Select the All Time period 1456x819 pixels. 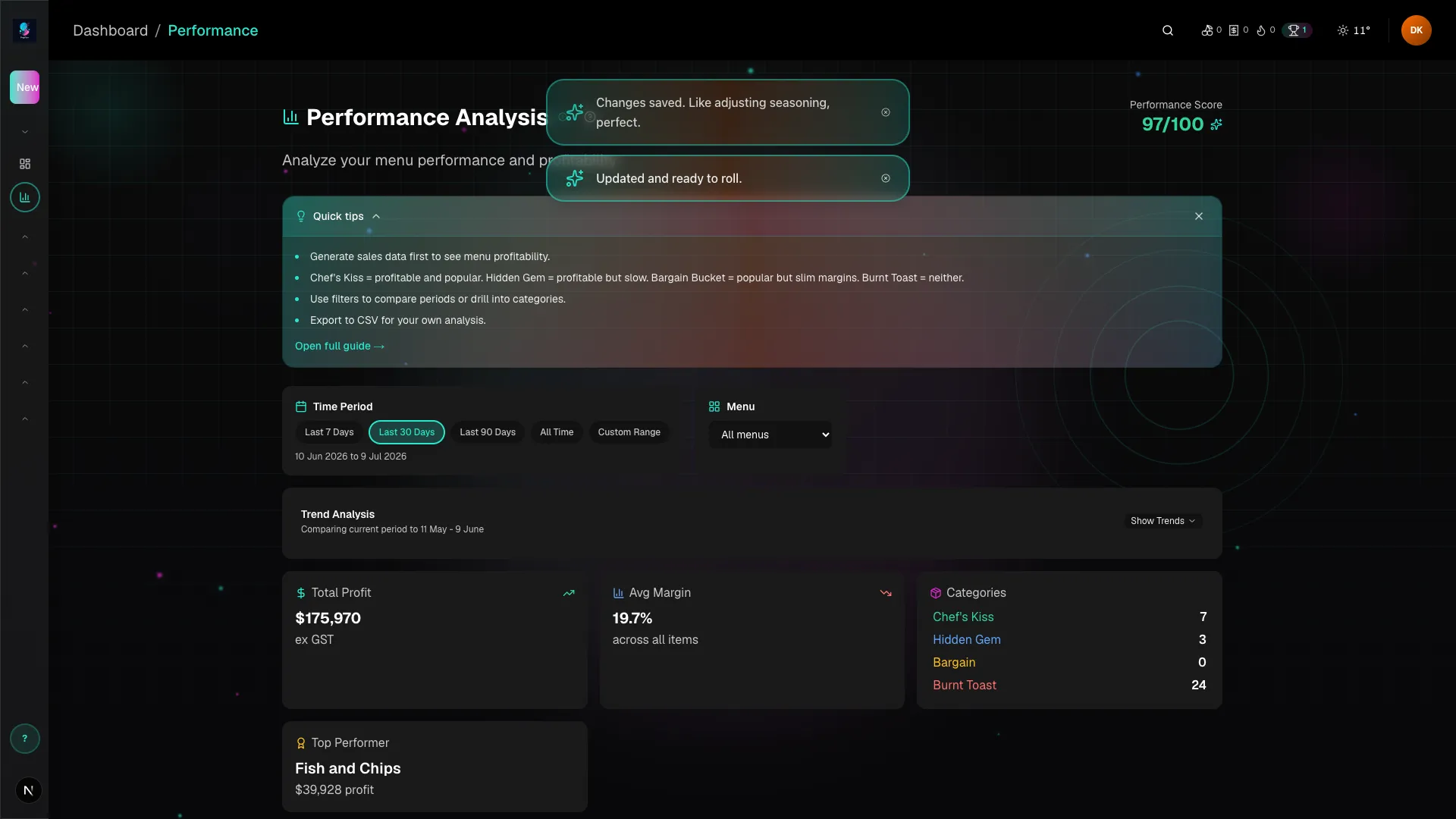pyautogui.click(x=557, y=432)
